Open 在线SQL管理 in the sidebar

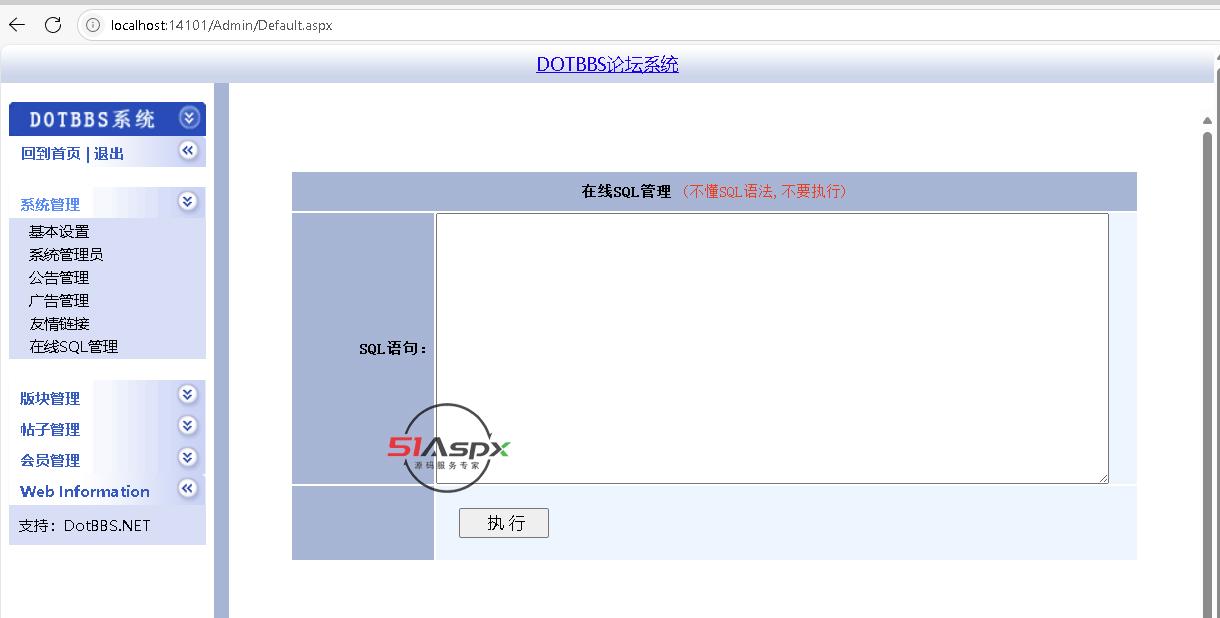click(x=74, y=346)
